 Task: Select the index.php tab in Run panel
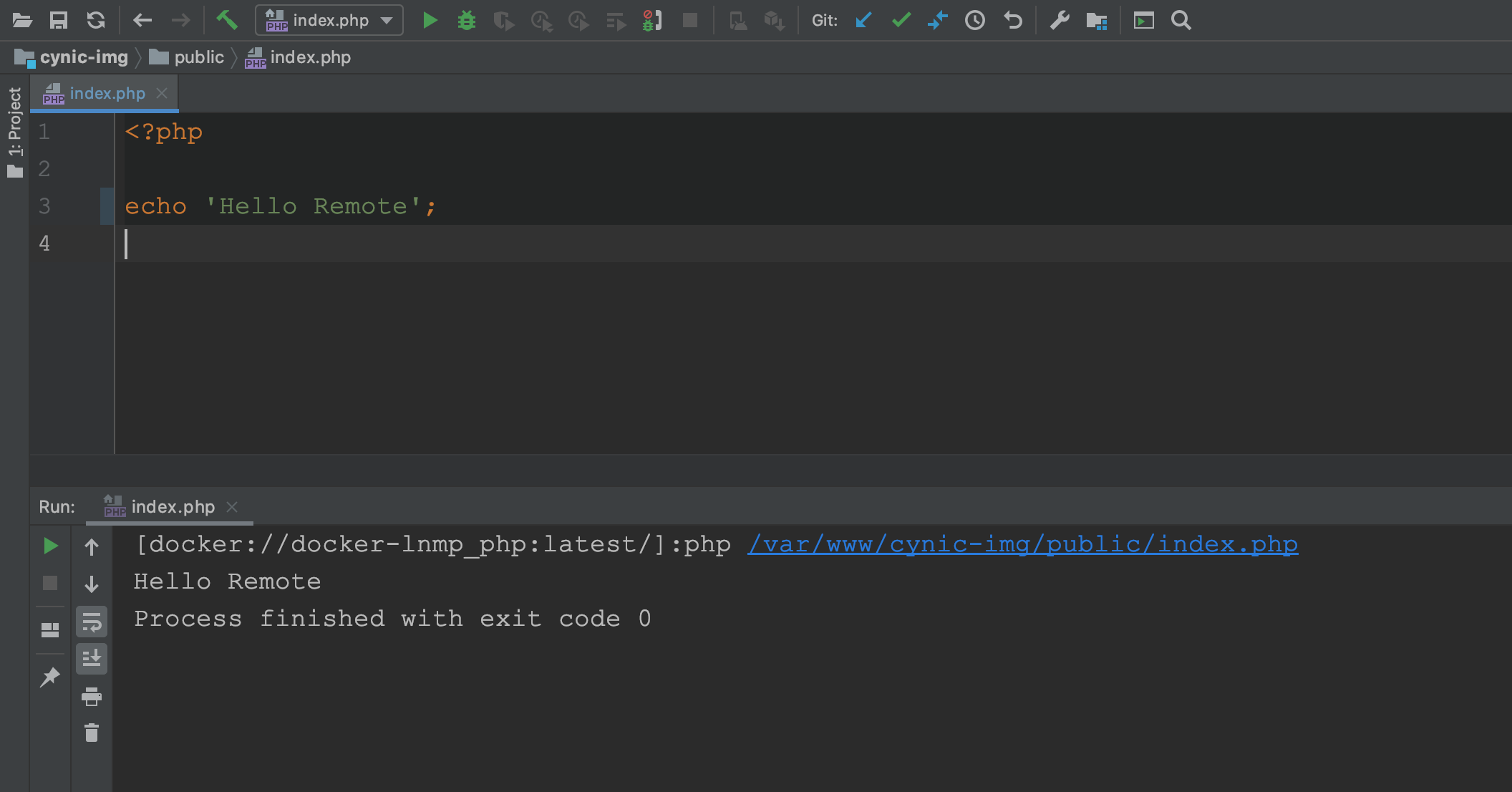coord(172,507)
